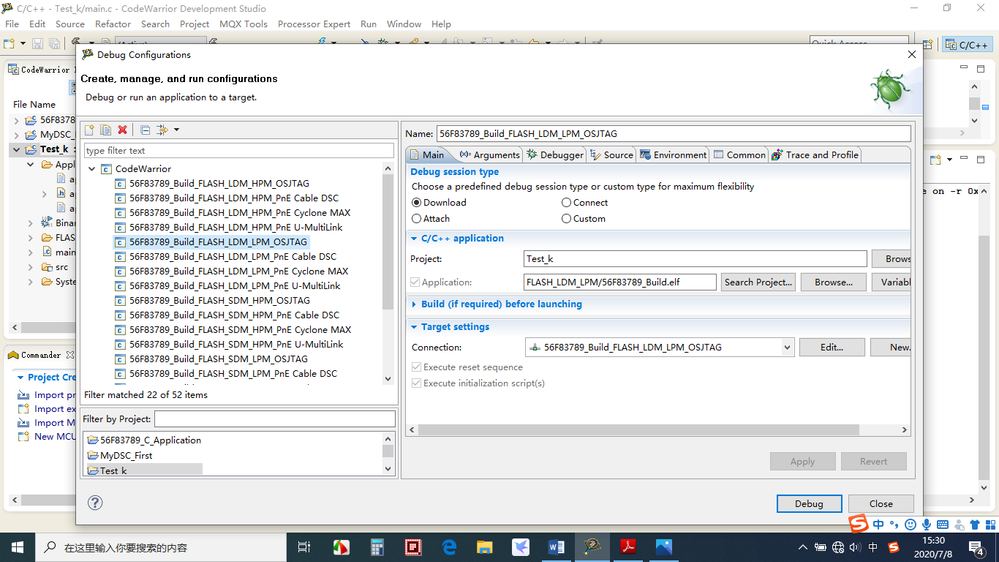Click the Filter by Project input field
This screenshot has width=999, height=562.
point(275,419)
